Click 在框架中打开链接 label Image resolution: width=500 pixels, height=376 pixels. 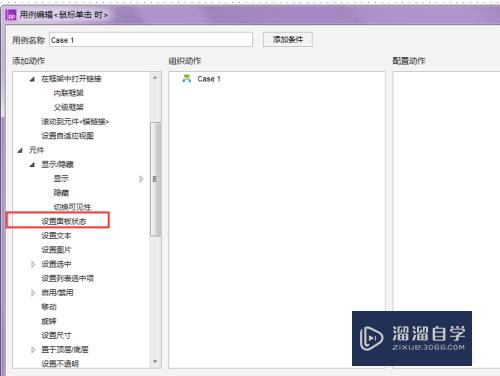pyautogui.click(x=71, y=79)
